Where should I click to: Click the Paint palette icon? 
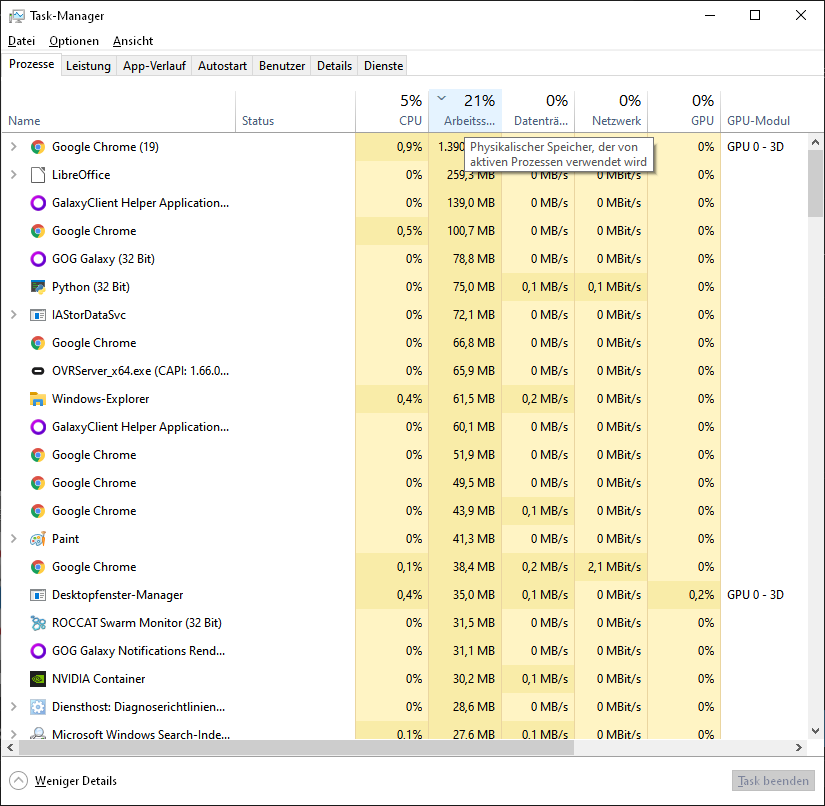37,539
